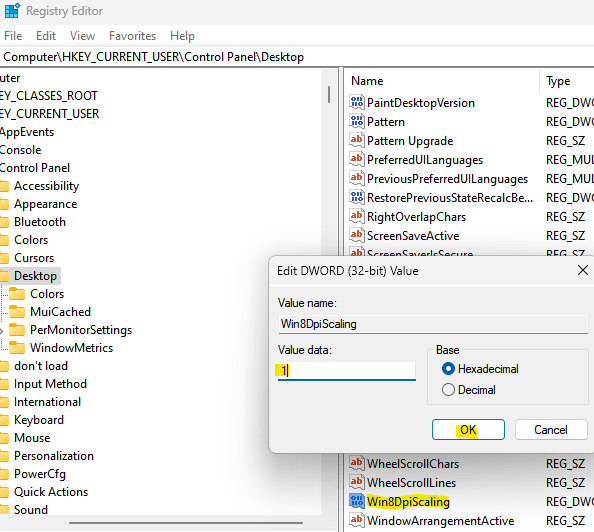Click the Value data input field
Image resolution: width=594 pixels, height=532 pixels.
(347, 371)
